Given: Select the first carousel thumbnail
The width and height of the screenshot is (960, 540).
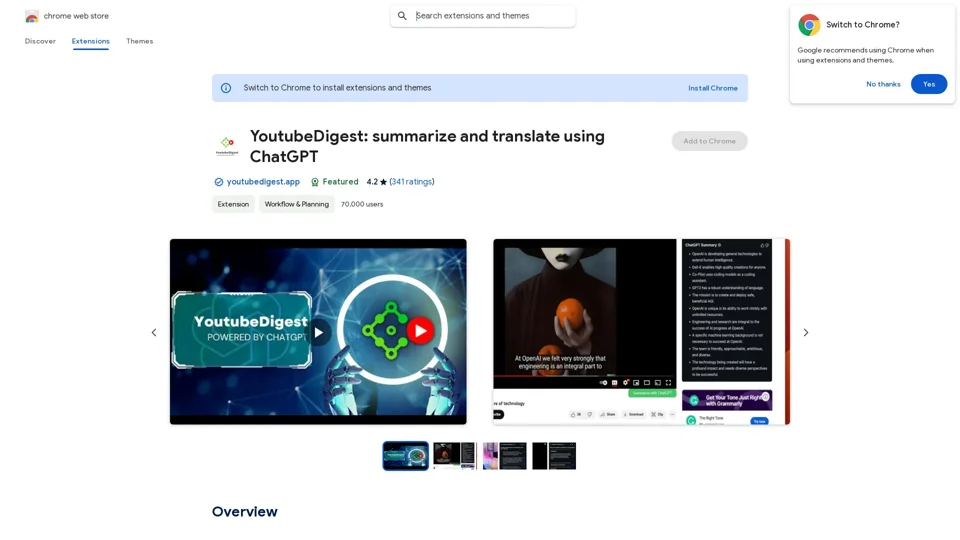Looking at the screenshot, I should 405,456.
